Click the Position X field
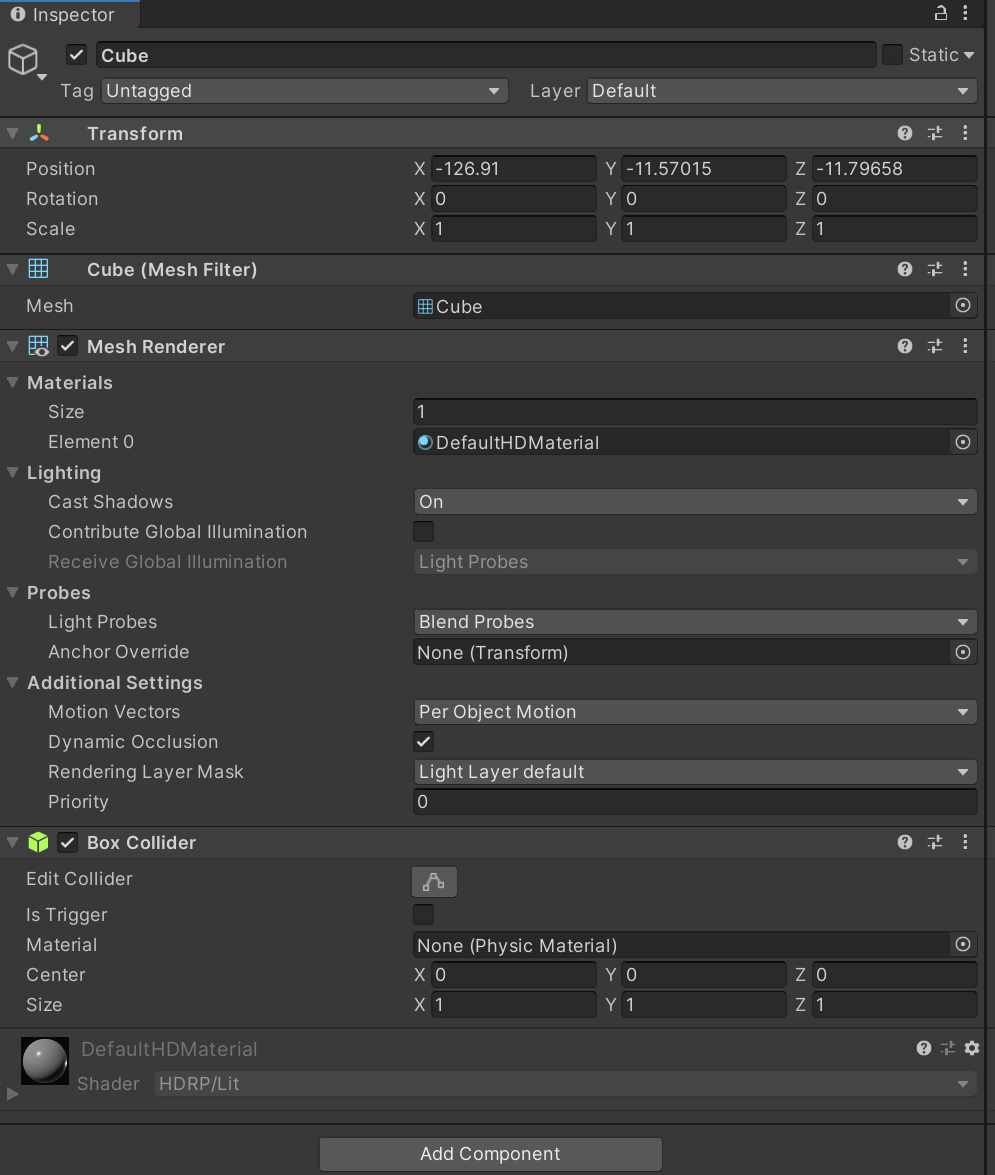This screenshot has height=1175, width=995. (514, 168)
